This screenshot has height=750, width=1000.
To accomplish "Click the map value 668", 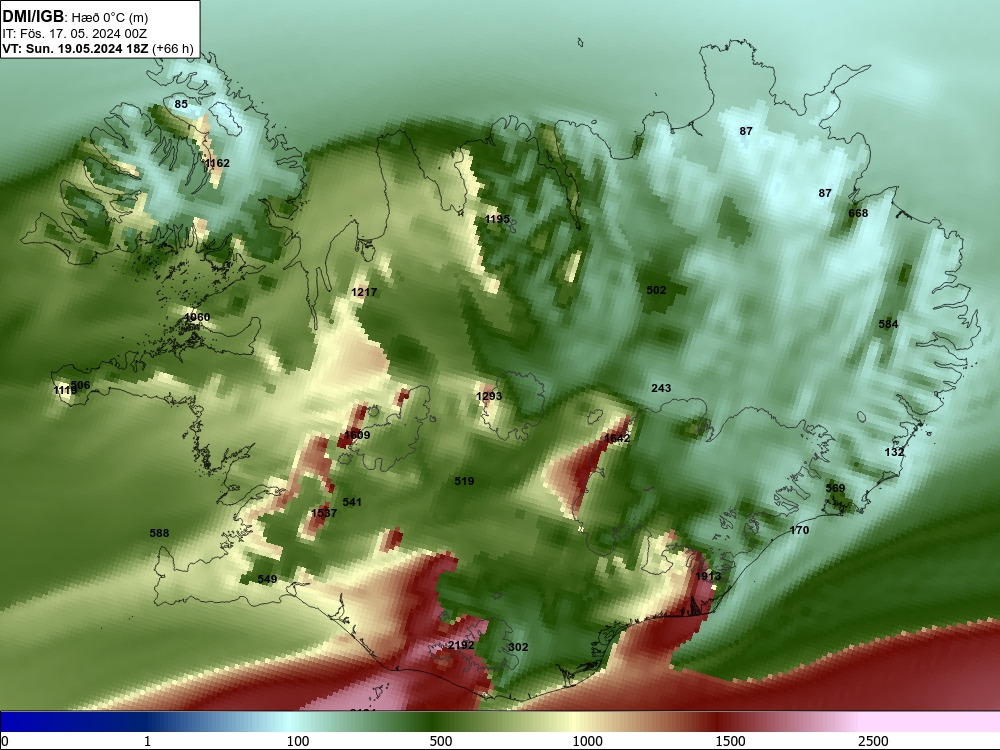I will click(x=858, y=213).
